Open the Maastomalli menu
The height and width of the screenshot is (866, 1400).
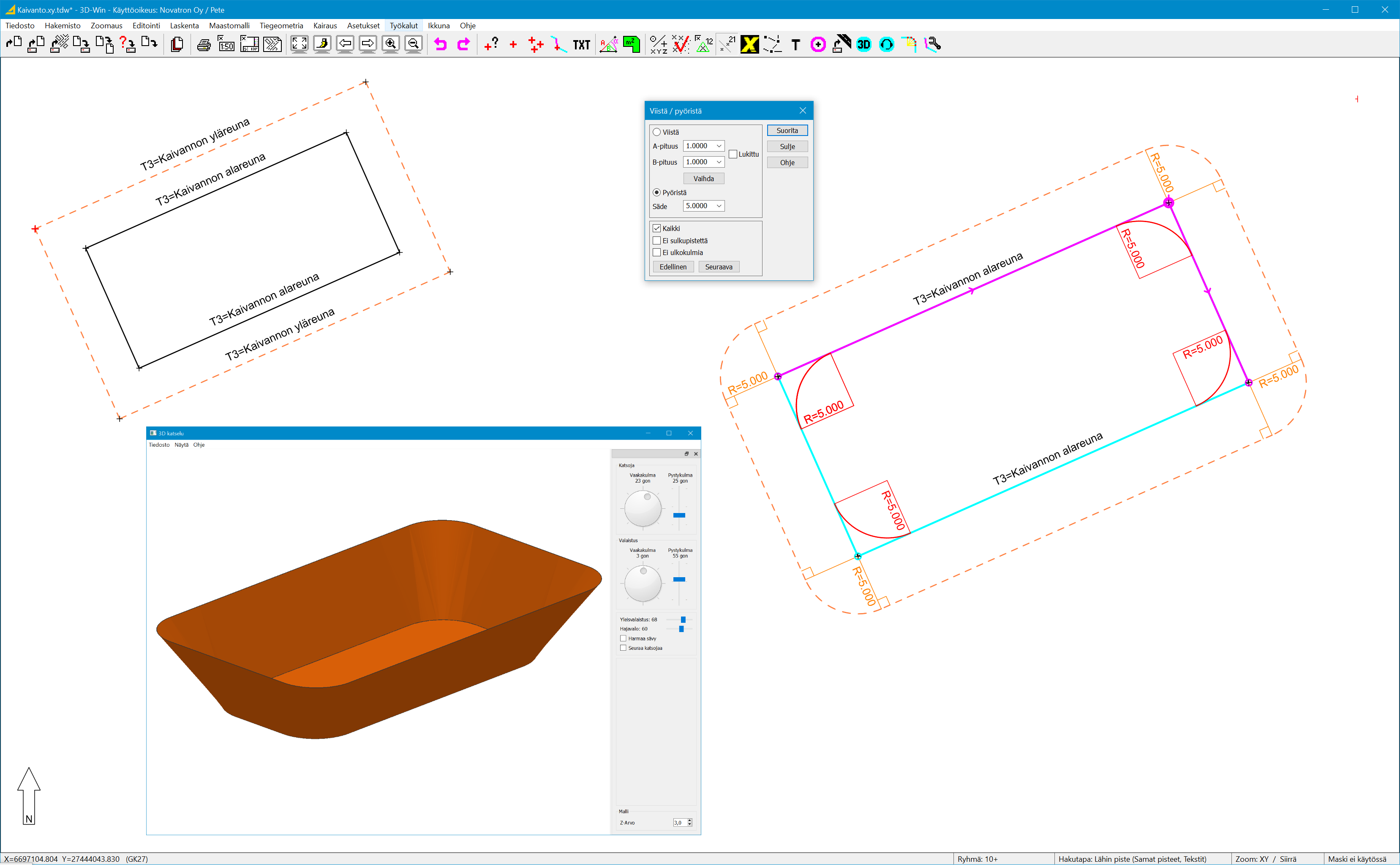pyautogui.click(x=229, y=26)
